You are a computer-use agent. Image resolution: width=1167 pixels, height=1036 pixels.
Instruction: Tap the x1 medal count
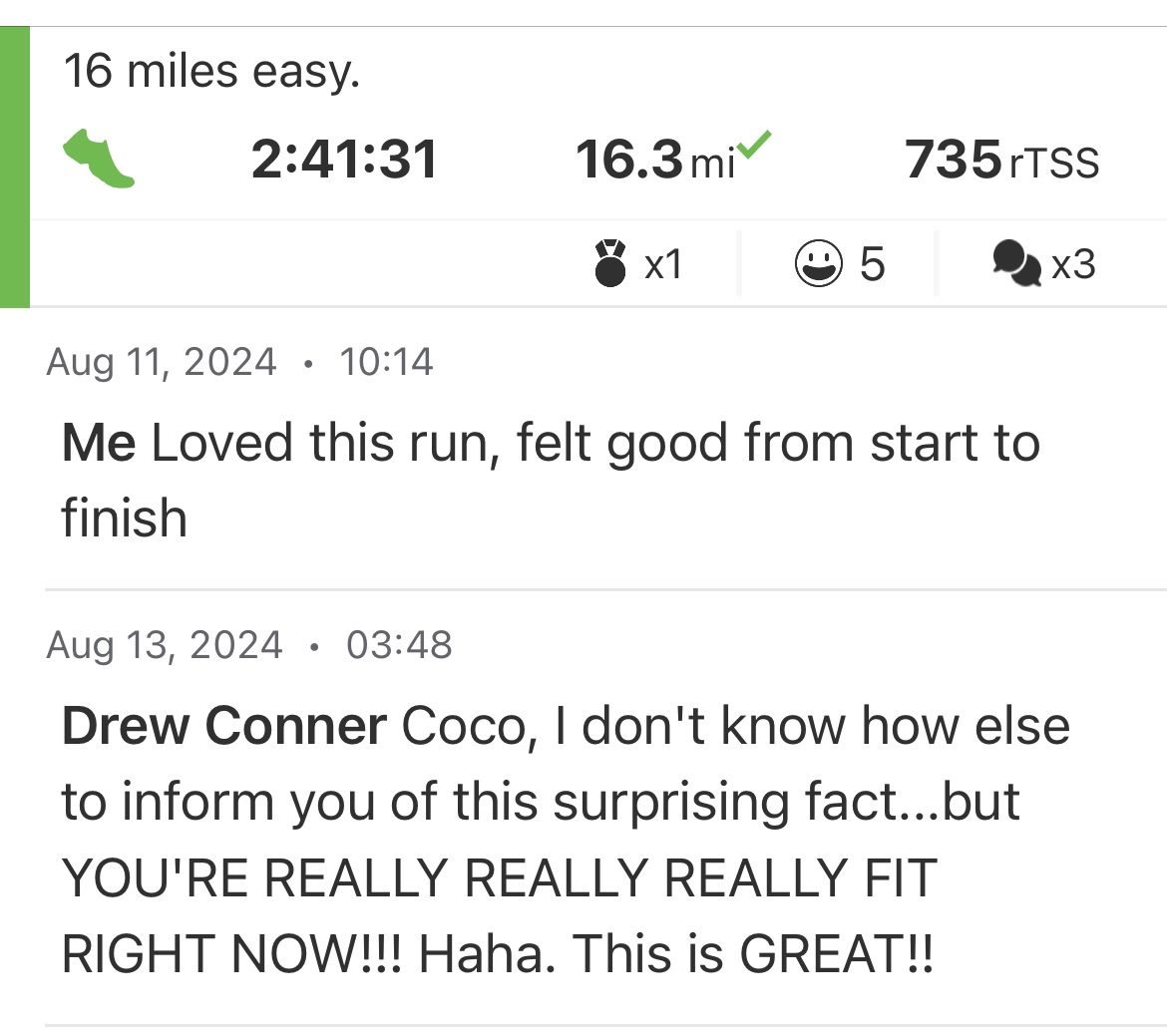663,264
